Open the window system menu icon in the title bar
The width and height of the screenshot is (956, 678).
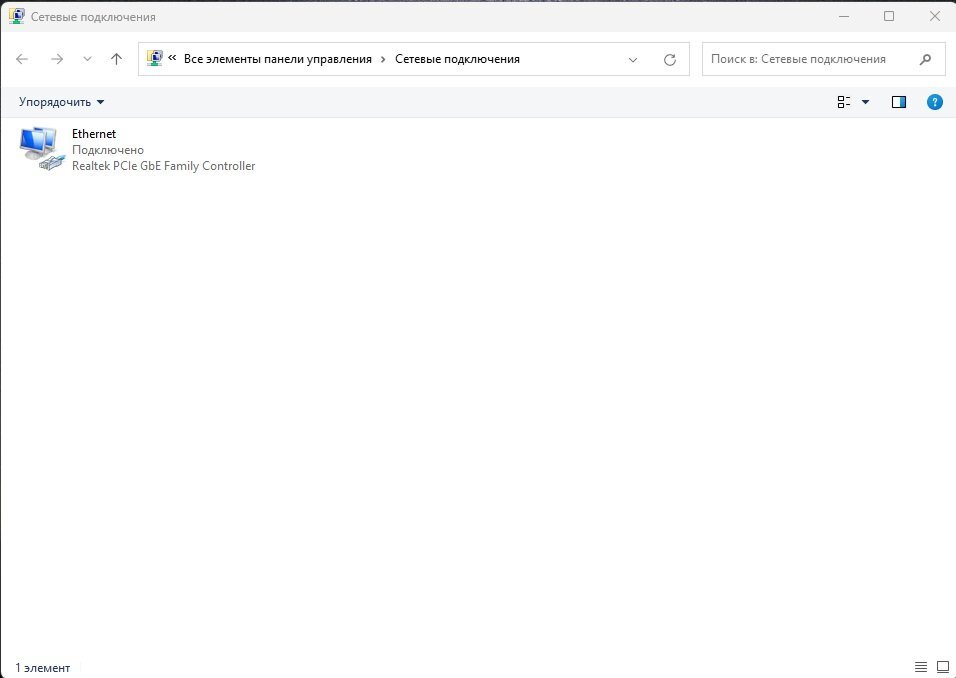click(x=17, y=16)
